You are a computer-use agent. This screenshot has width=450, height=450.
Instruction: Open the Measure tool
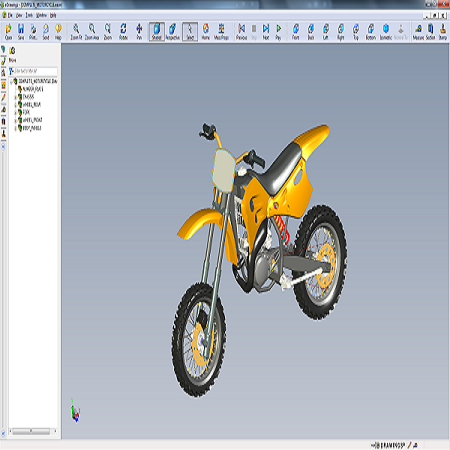418,32
